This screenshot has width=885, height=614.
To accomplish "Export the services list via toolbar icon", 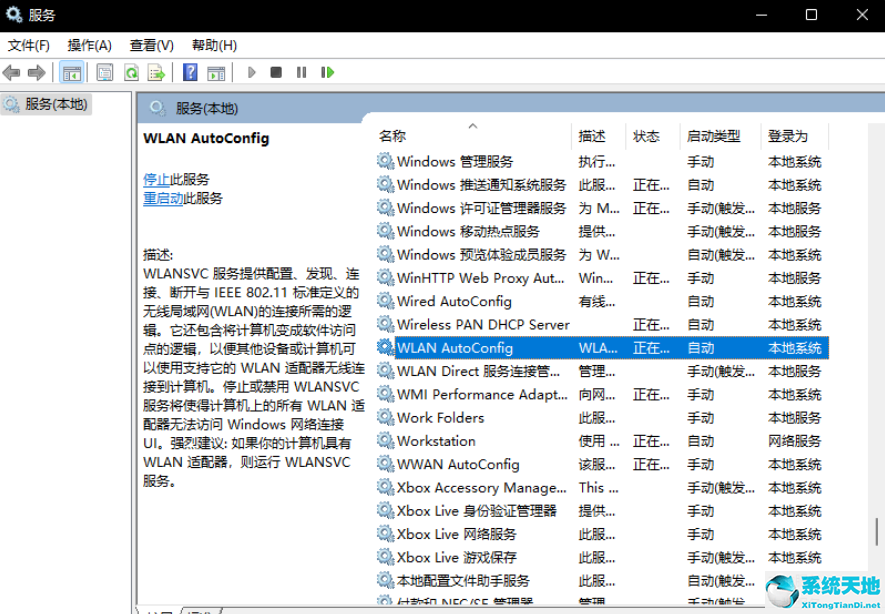I will [x=158, y=71].
